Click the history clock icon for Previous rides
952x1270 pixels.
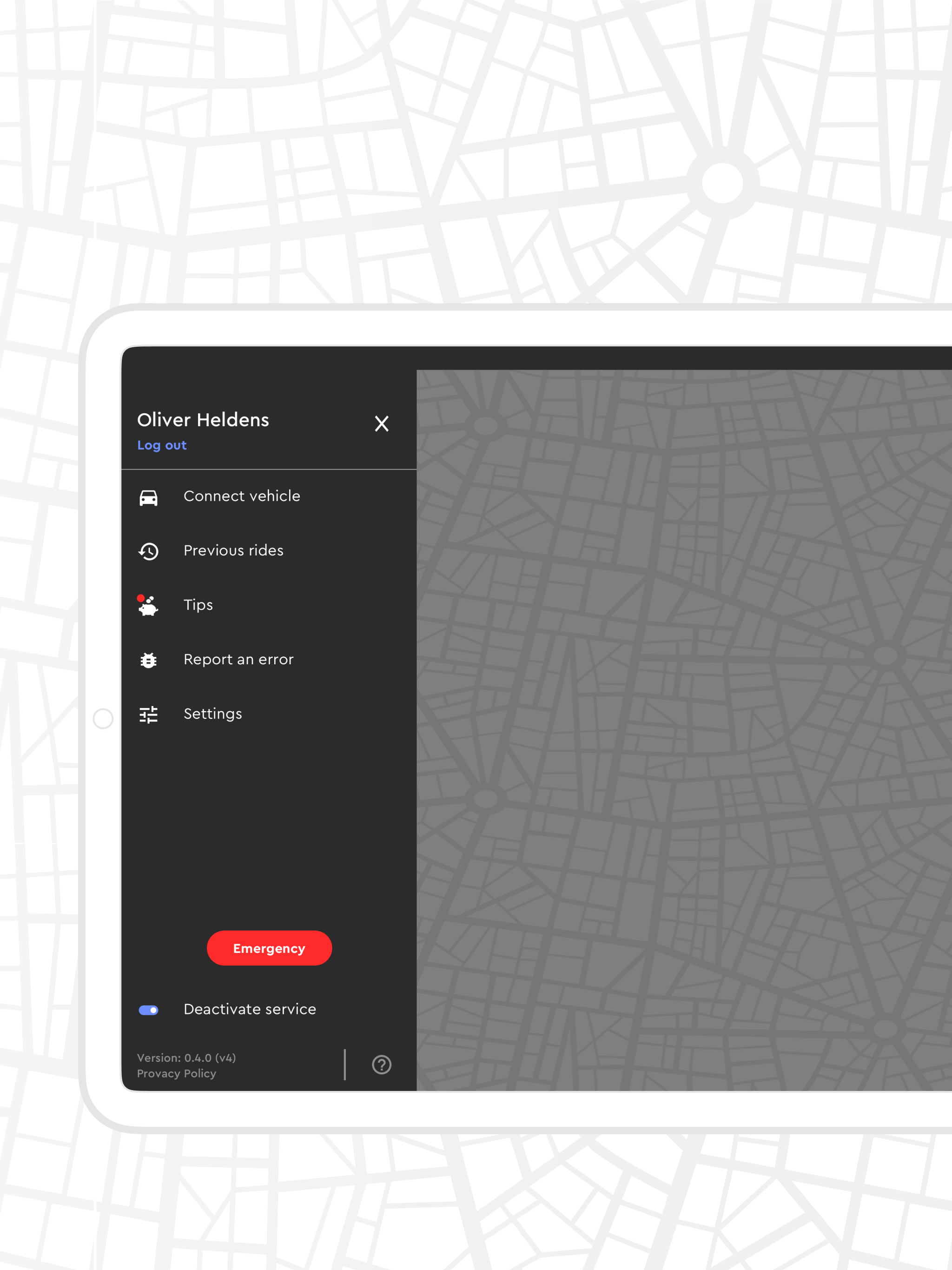pyautogui.click(x=148, y=551)
